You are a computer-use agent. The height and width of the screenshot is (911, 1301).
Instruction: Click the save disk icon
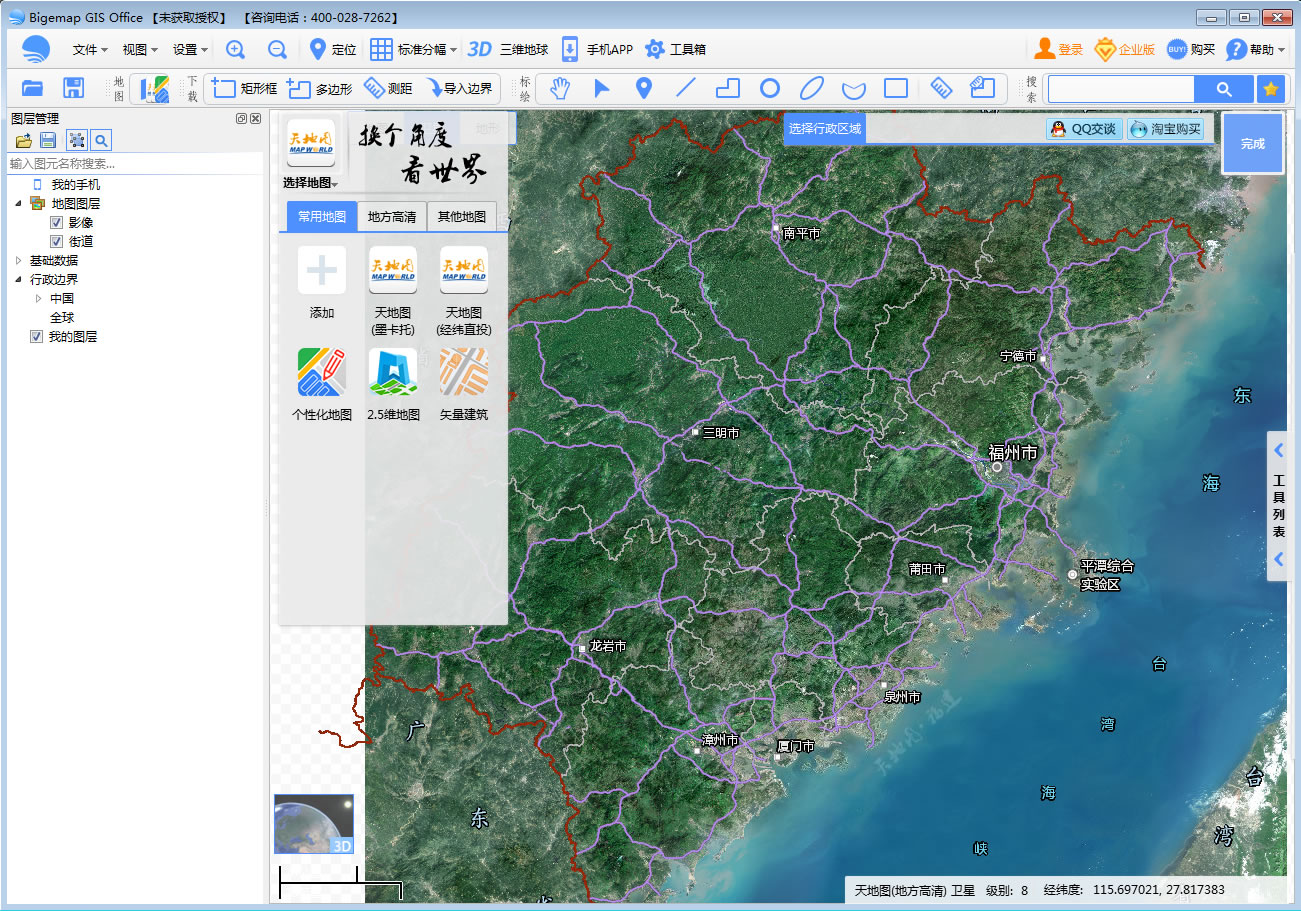[x=74, y=88]
